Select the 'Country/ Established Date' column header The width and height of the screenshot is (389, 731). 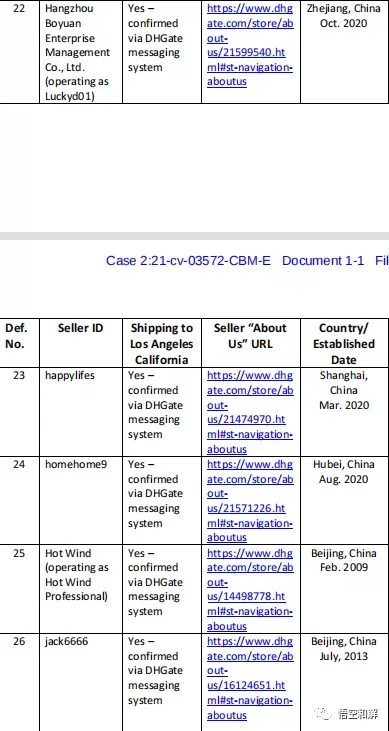[344, 344]
